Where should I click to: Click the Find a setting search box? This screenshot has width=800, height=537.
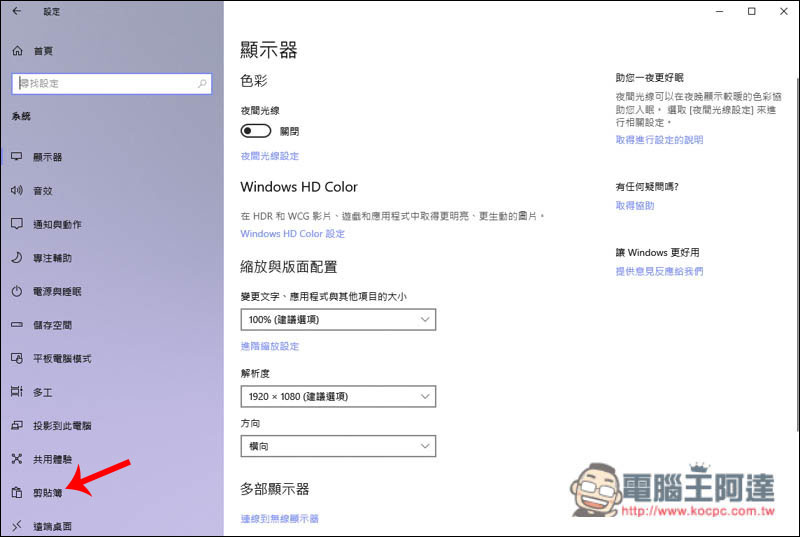[110, 84]
